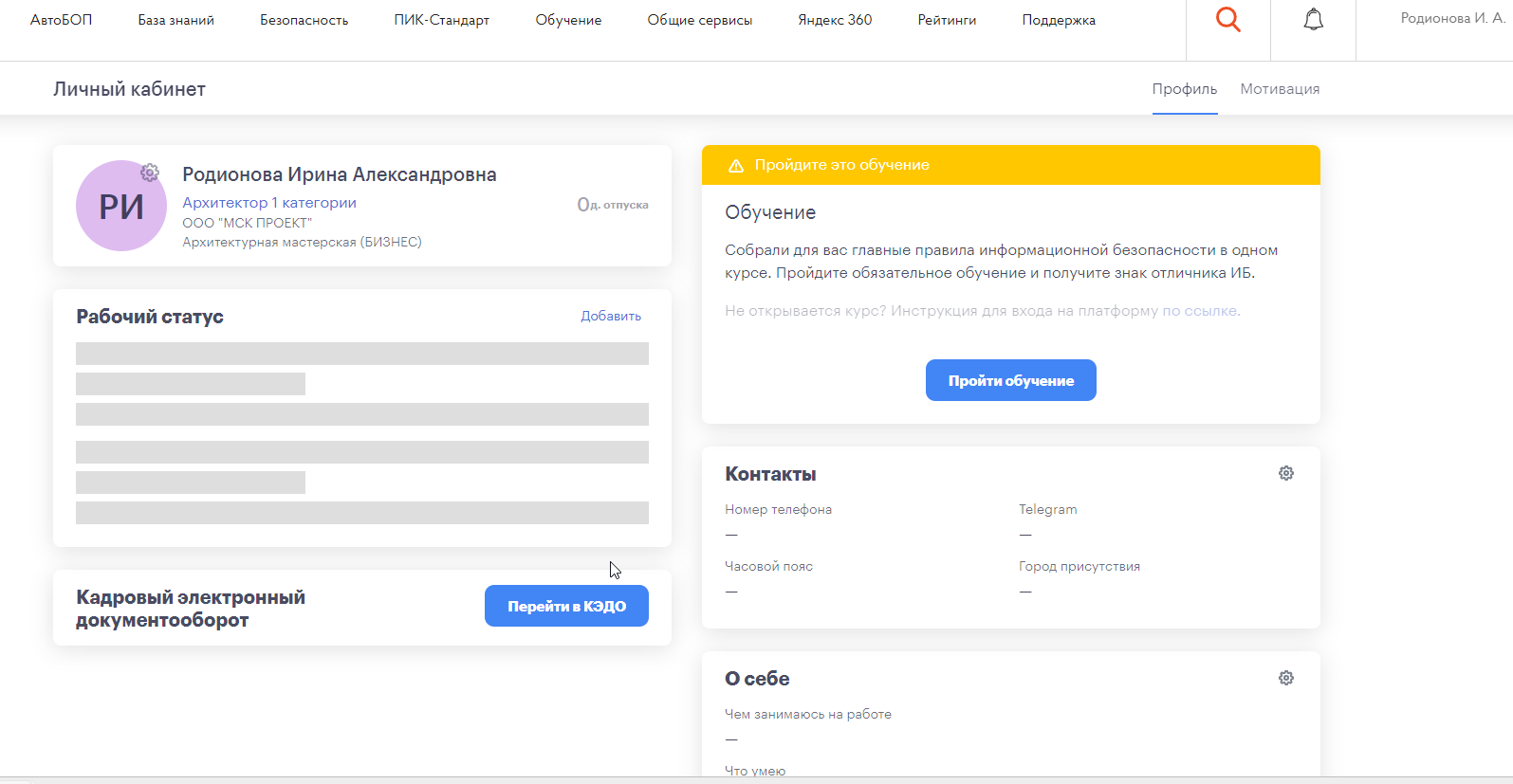
Task: Open the АвтоБОП menu
Action: [x=62, y=20]
